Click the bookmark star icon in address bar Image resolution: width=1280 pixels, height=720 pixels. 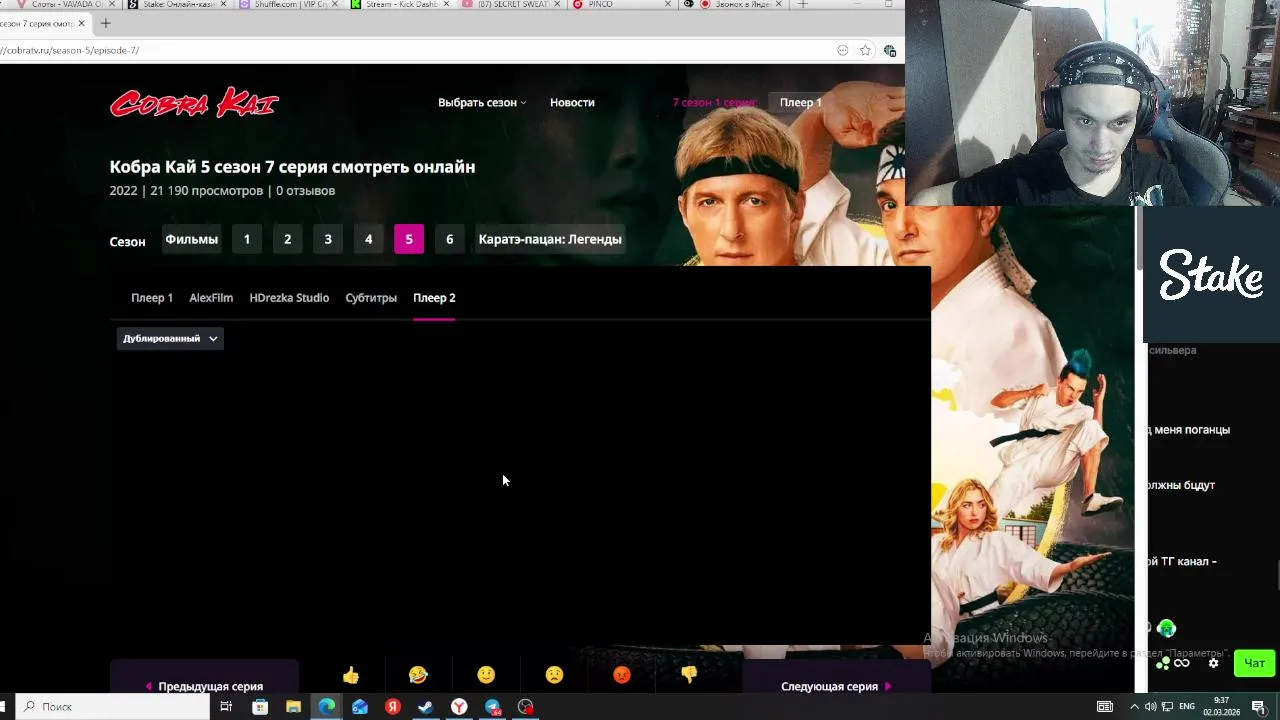[865, 50]
